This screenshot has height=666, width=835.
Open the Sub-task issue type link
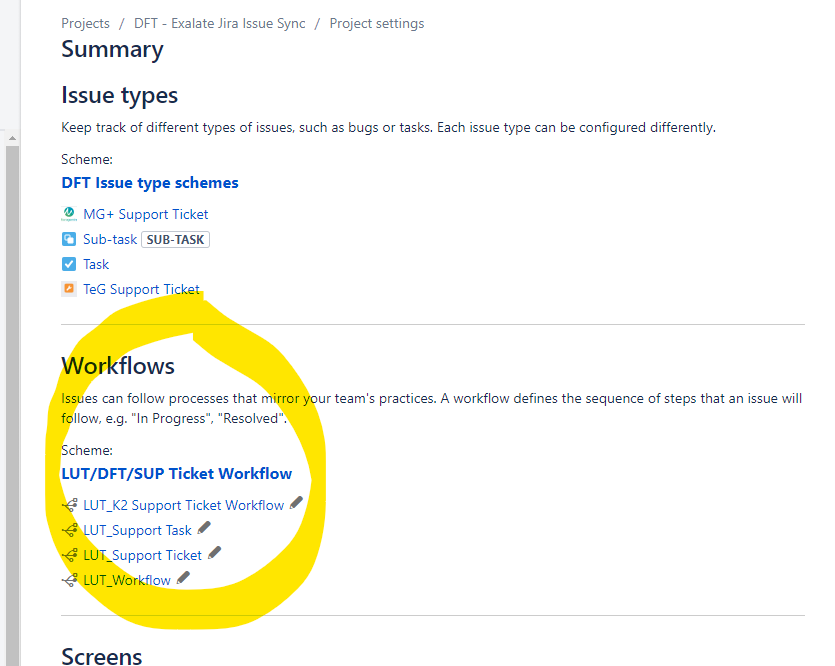110,239
